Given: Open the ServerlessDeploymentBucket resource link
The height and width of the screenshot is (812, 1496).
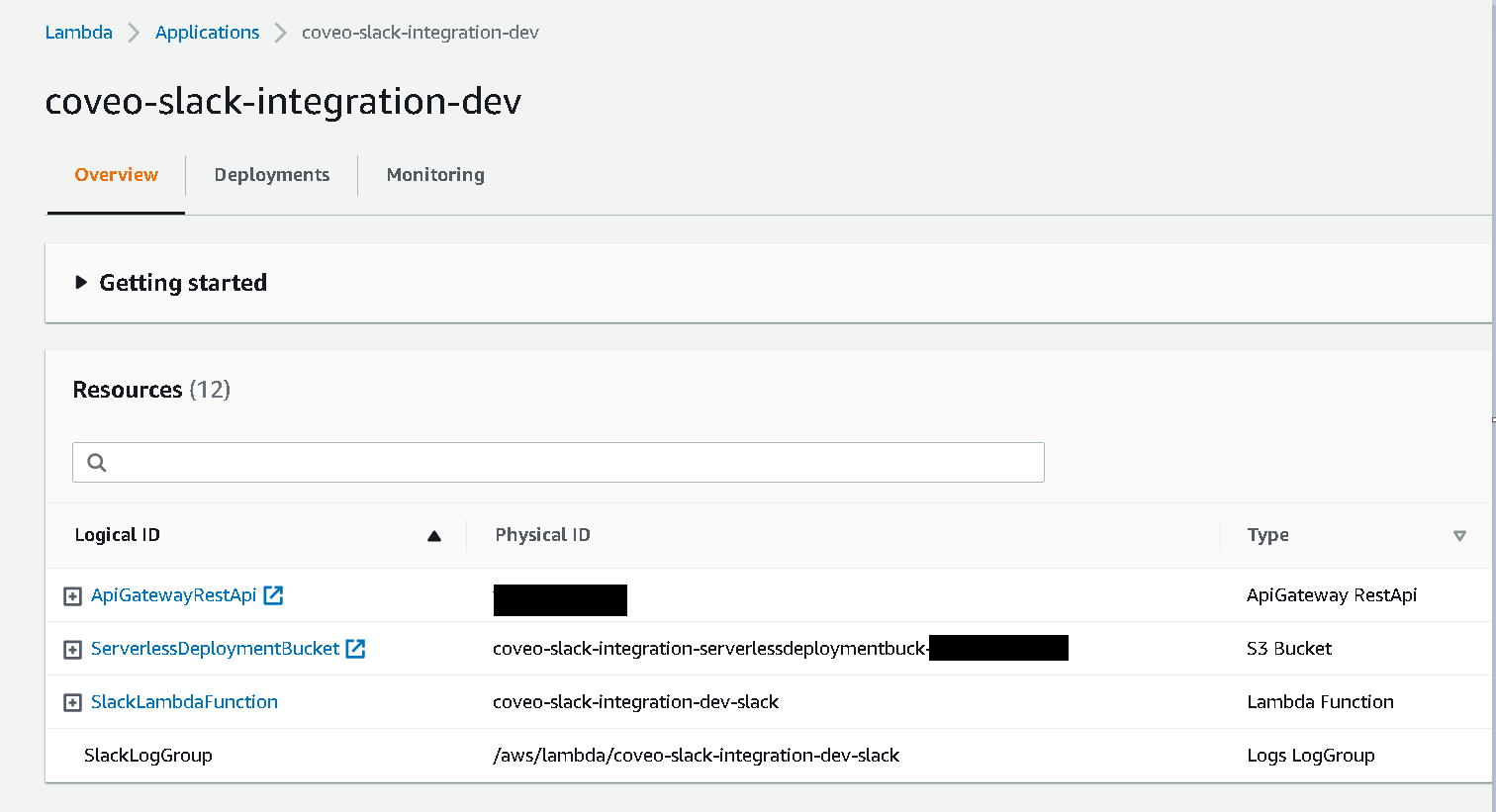Looking at the screenshot, I should pyautogui.click(x=216, y=649).
